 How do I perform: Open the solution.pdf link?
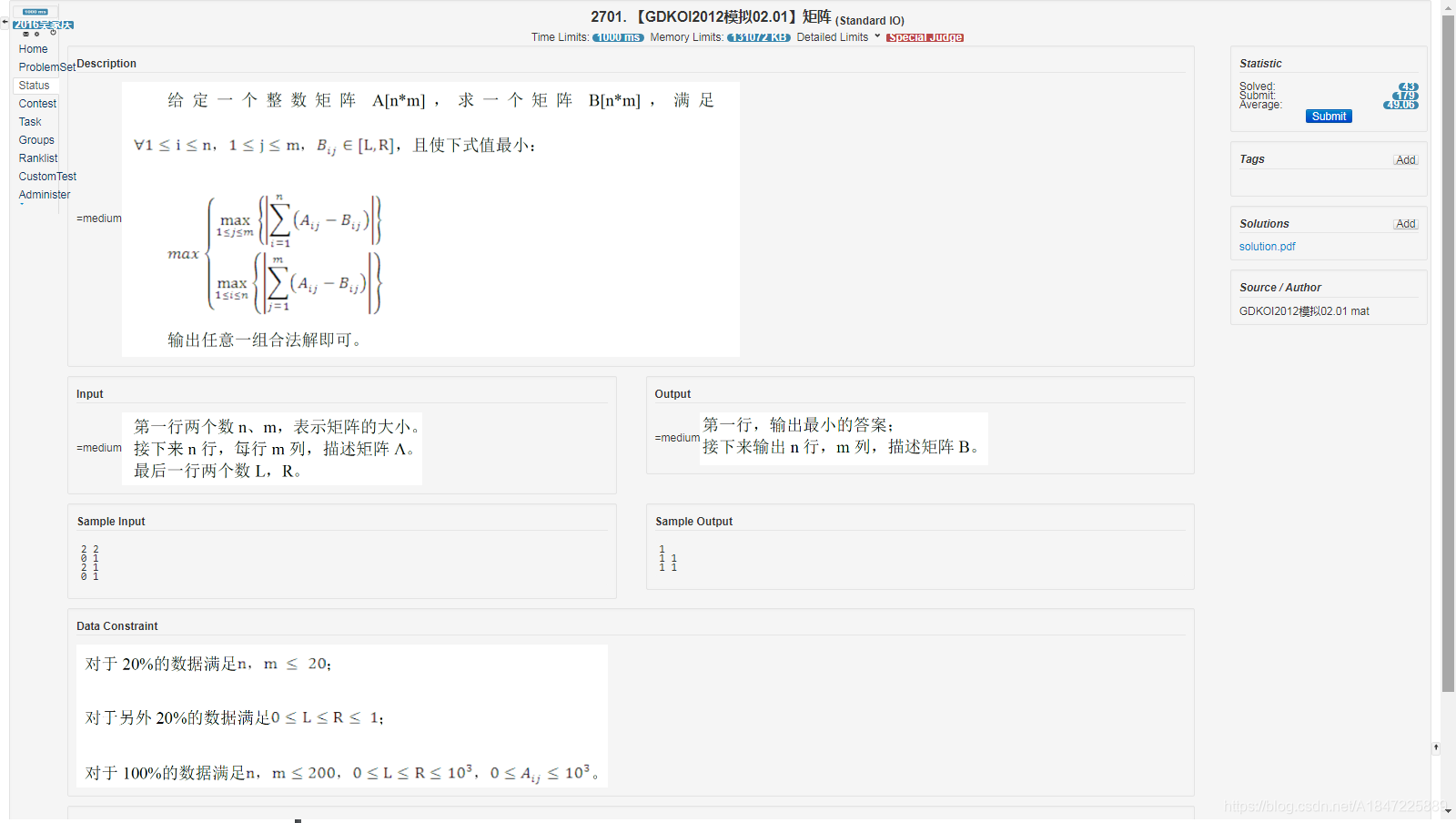click(x=1267, y=247)
